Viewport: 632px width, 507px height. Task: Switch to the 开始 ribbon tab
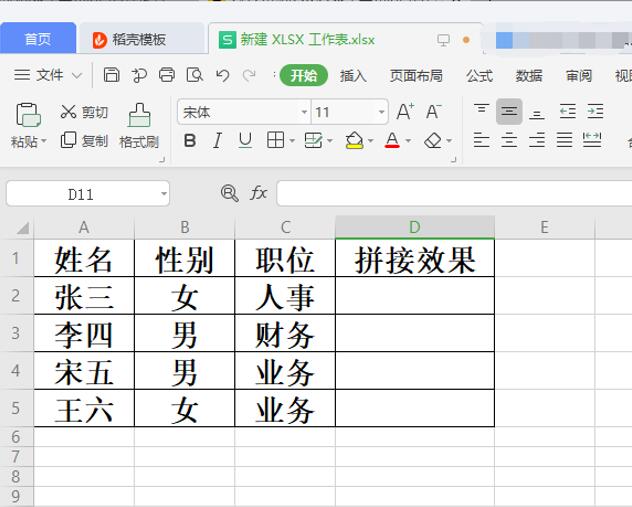point(304,75)
